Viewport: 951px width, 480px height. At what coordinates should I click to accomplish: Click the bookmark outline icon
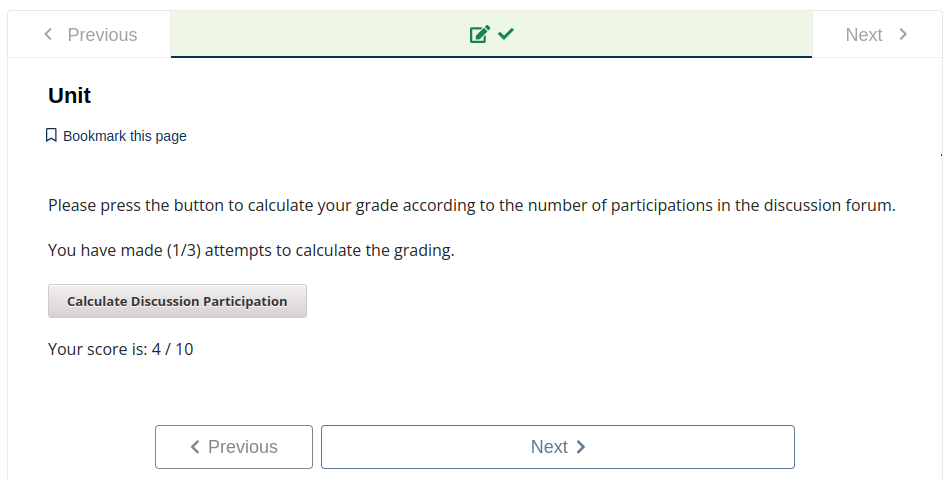(52, 136)
